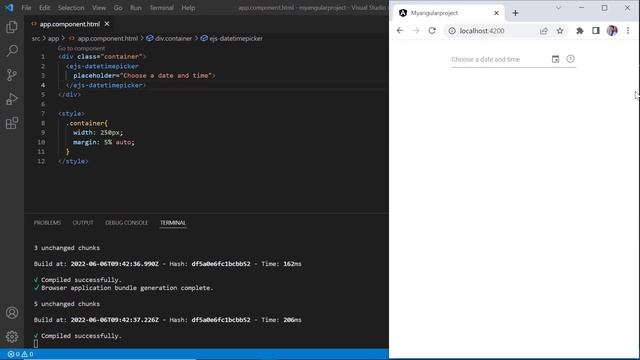Switch to the OUTPUT panel tab
This screenshot has height=360, width=640.
tap(83, 223)
